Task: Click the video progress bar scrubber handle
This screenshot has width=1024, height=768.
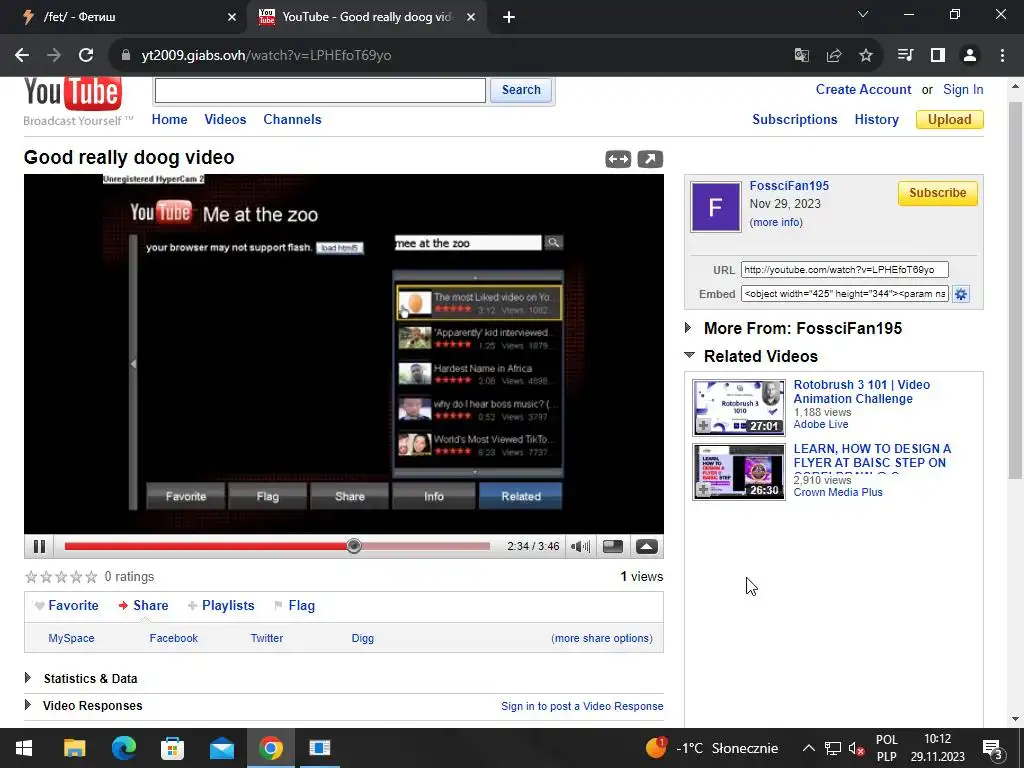Action: coord(354,546)
